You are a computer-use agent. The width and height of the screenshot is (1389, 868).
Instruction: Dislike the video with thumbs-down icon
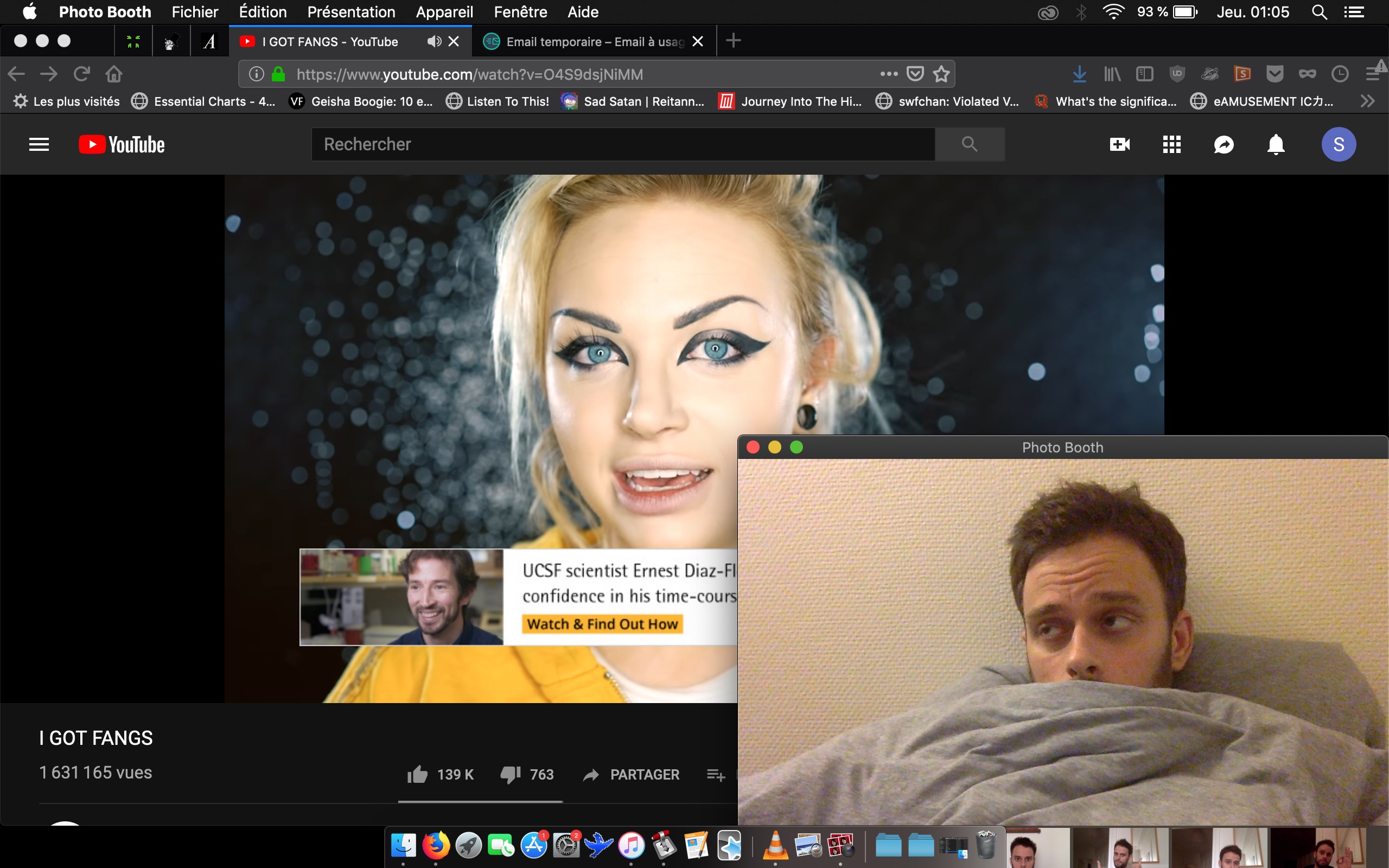(x=510, y=775)
